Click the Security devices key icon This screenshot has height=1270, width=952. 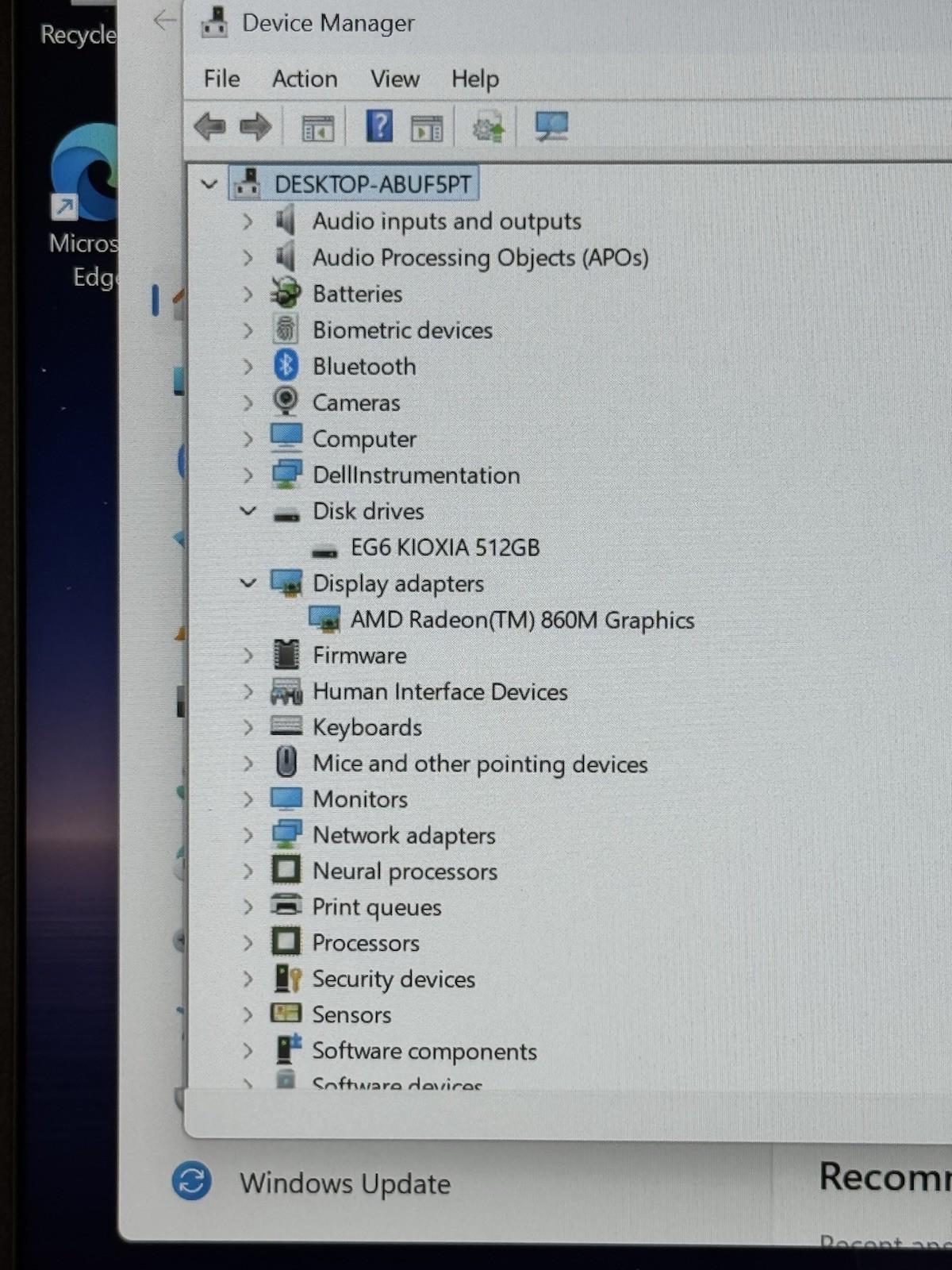(x=287, y=978)
